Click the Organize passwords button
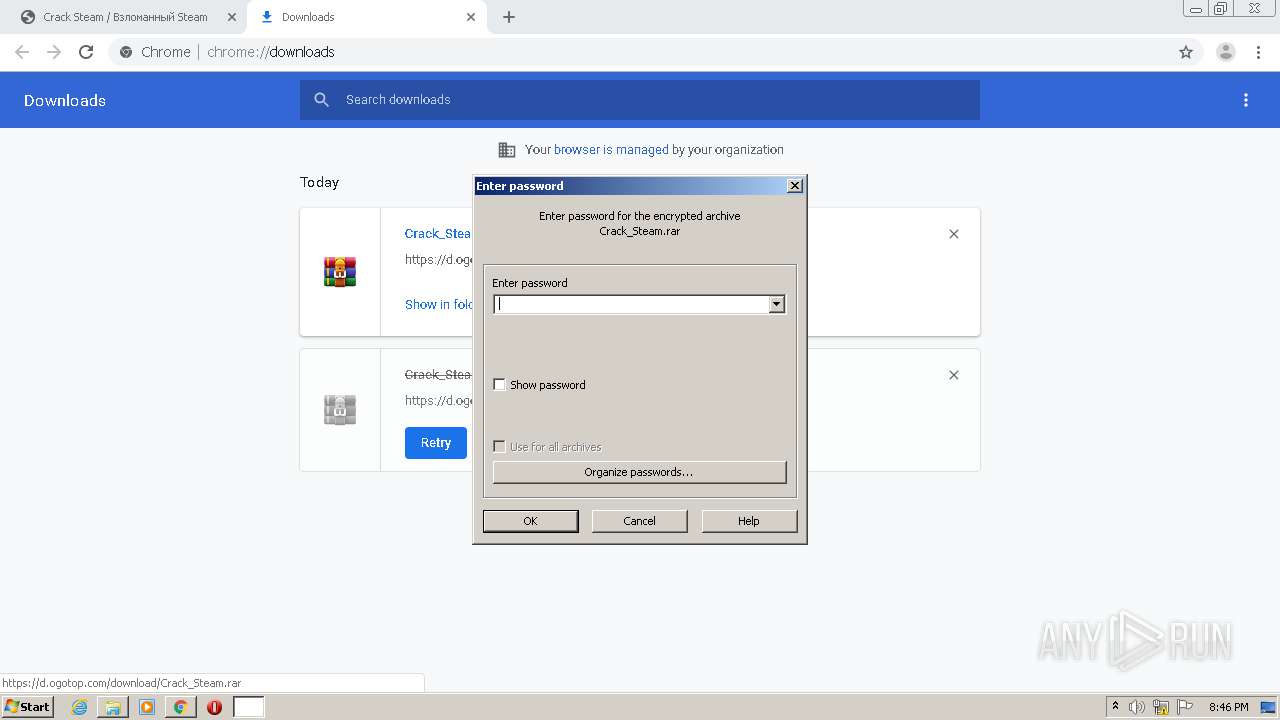This screenshot has width=1280, height=720. pyautogui.click(x=640, y=472)
